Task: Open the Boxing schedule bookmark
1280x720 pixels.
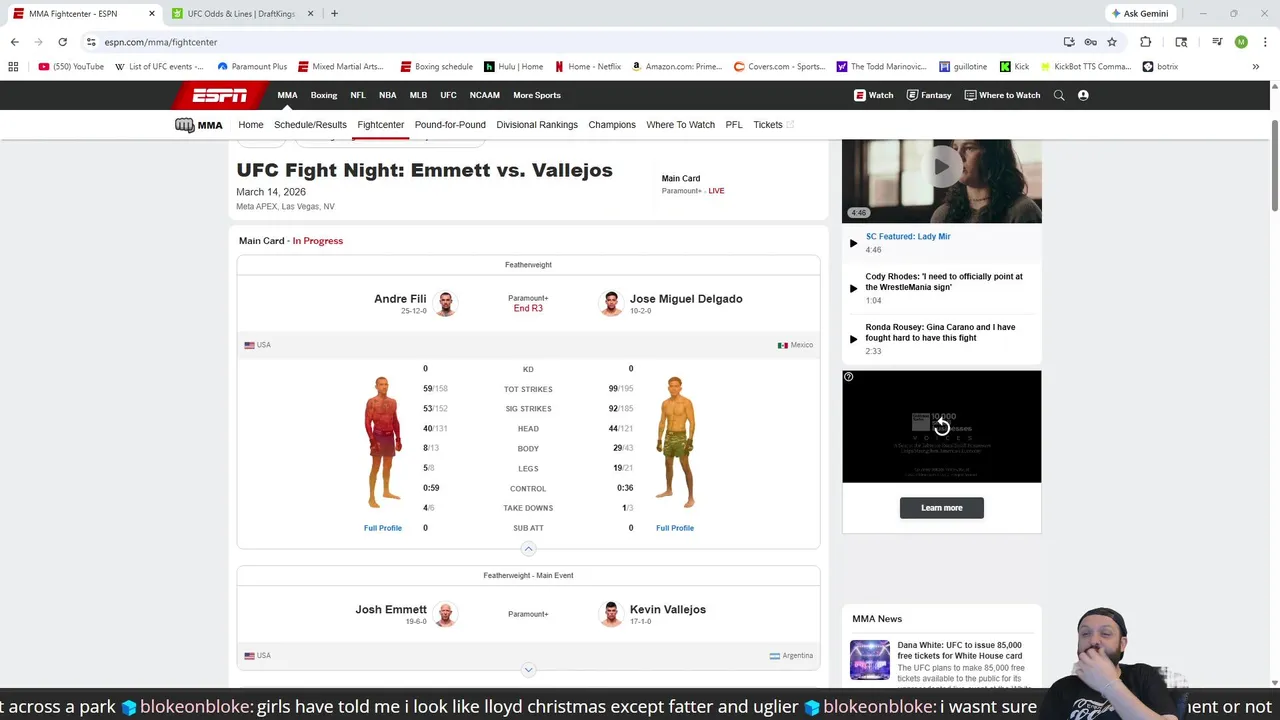Action: [436, 67]
